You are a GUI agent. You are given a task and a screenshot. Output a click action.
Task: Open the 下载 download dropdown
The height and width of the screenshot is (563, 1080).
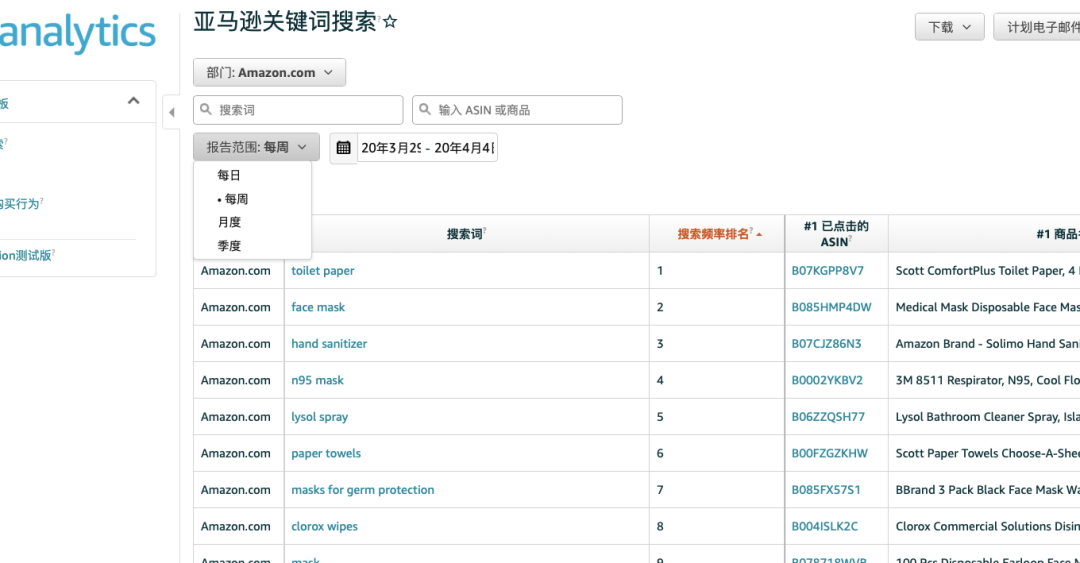(949, 27)
